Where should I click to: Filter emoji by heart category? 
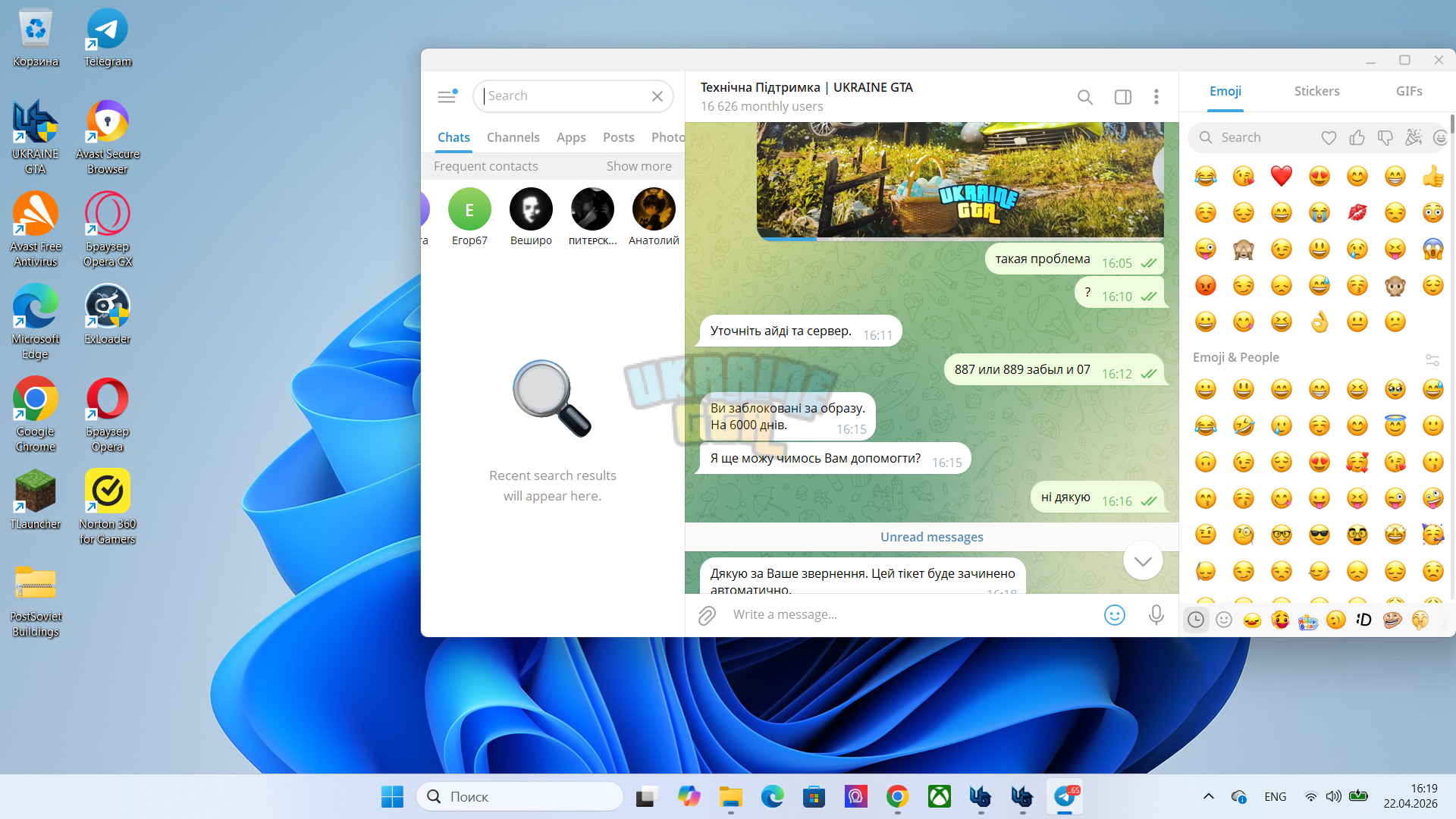click(x=1329, y=137)
